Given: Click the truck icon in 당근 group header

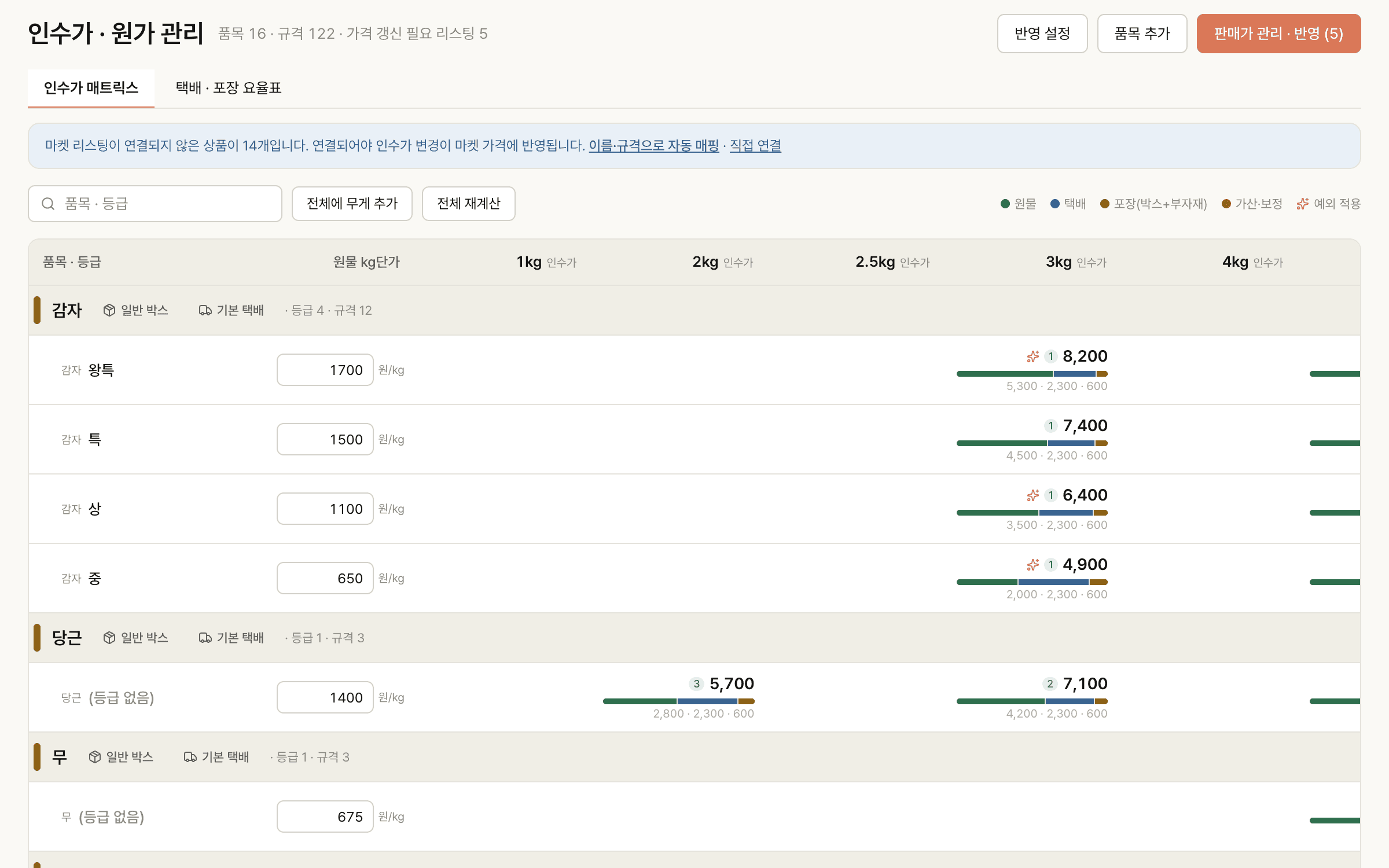Looking at the screenshot, I should tap(205, 638).
